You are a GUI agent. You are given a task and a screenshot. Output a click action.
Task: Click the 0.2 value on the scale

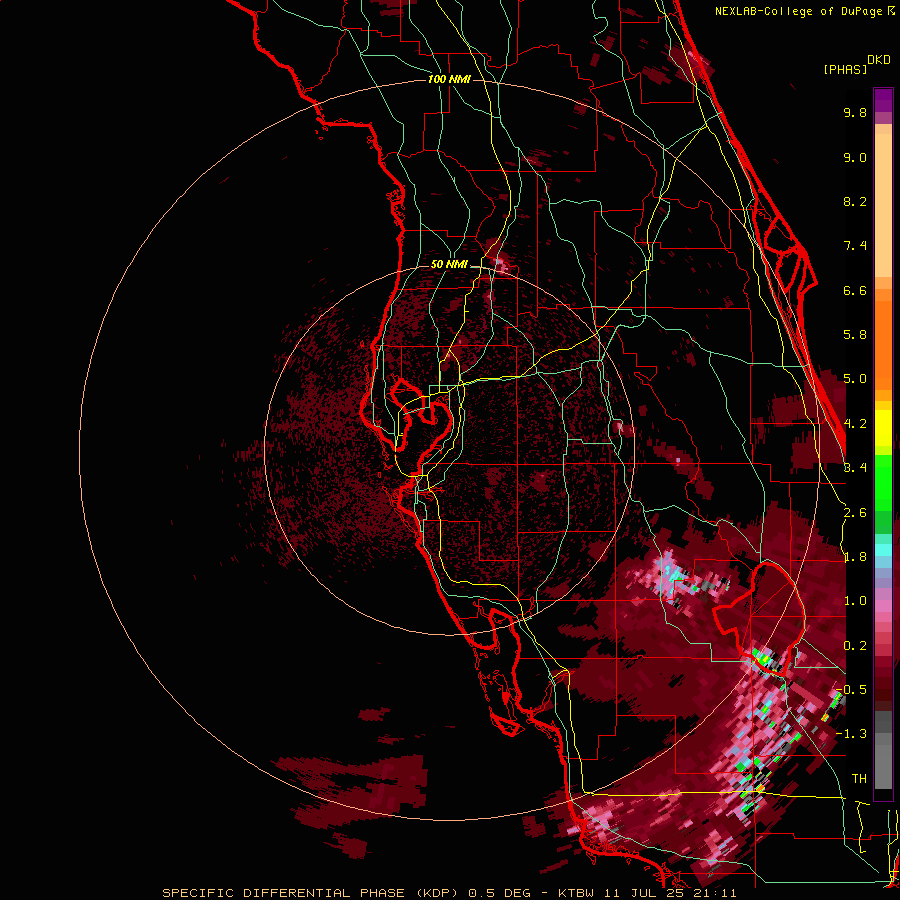pos(855,646)
